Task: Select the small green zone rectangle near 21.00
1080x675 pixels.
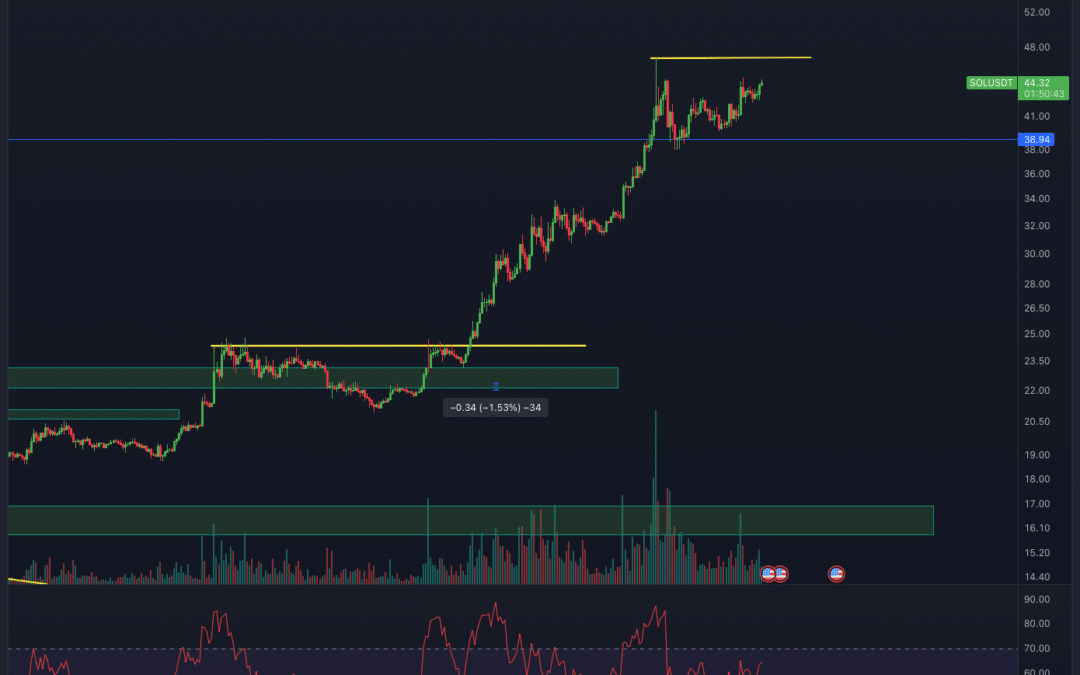Action: click(x=94, y=415)
